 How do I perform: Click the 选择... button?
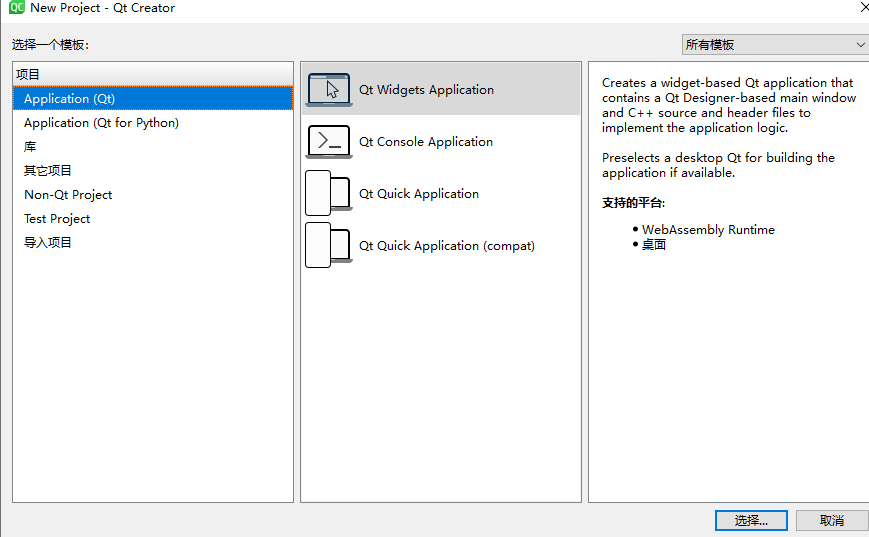[751, 520]
